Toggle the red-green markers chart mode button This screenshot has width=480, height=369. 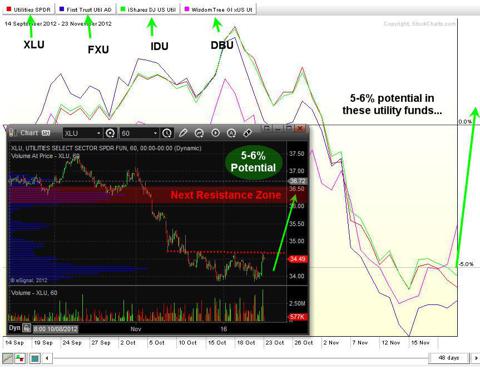click(21, 359)
